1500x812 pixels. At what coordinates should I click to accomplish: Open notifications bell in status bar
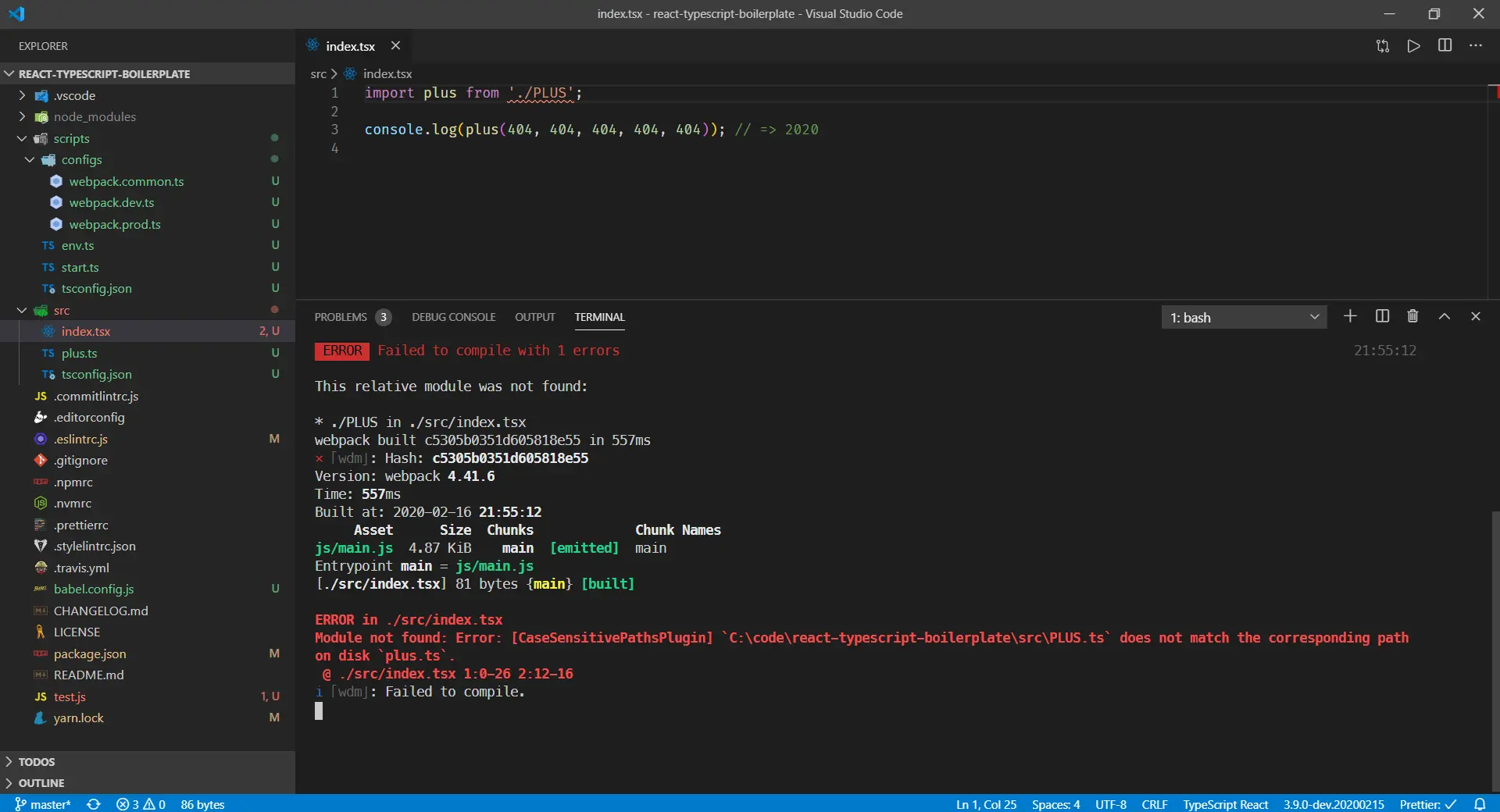point(1480,804)
